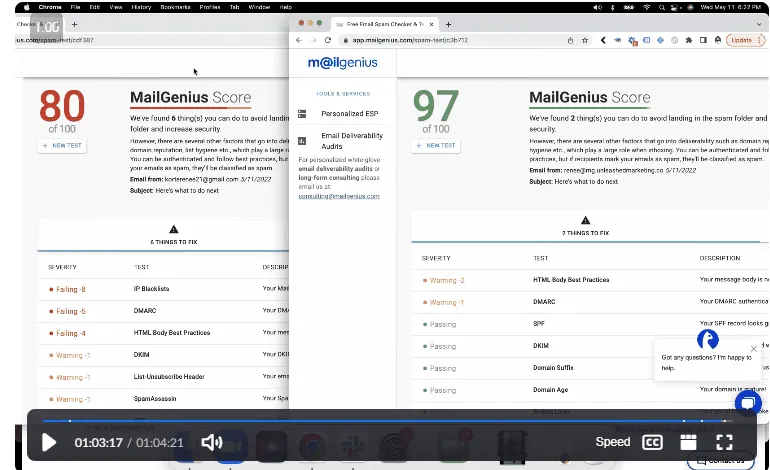Click the browser forward arrow in front window
This screenshot has width=770, height=470.
click(x=313, y=40)
